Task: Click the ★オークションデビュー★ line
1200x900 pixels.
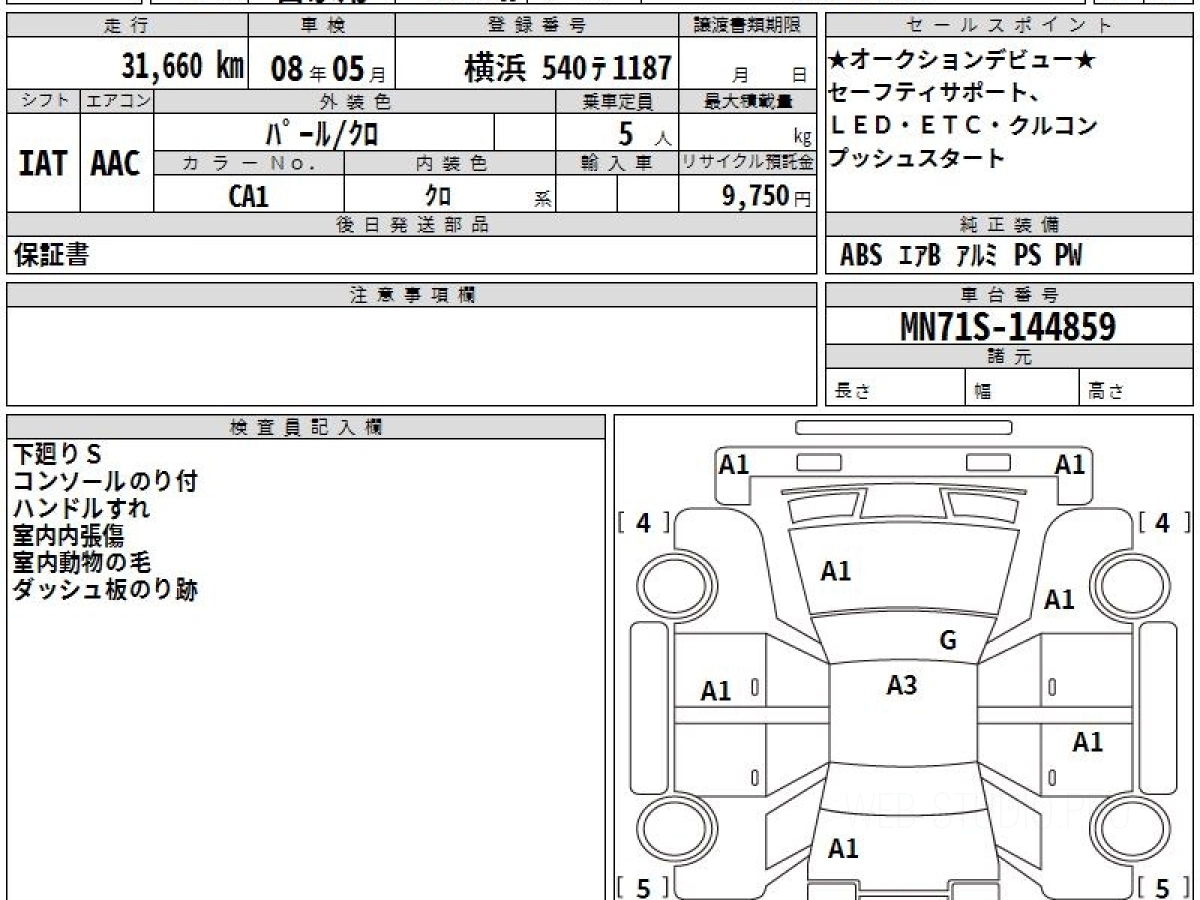Action: tap(962, 61)
